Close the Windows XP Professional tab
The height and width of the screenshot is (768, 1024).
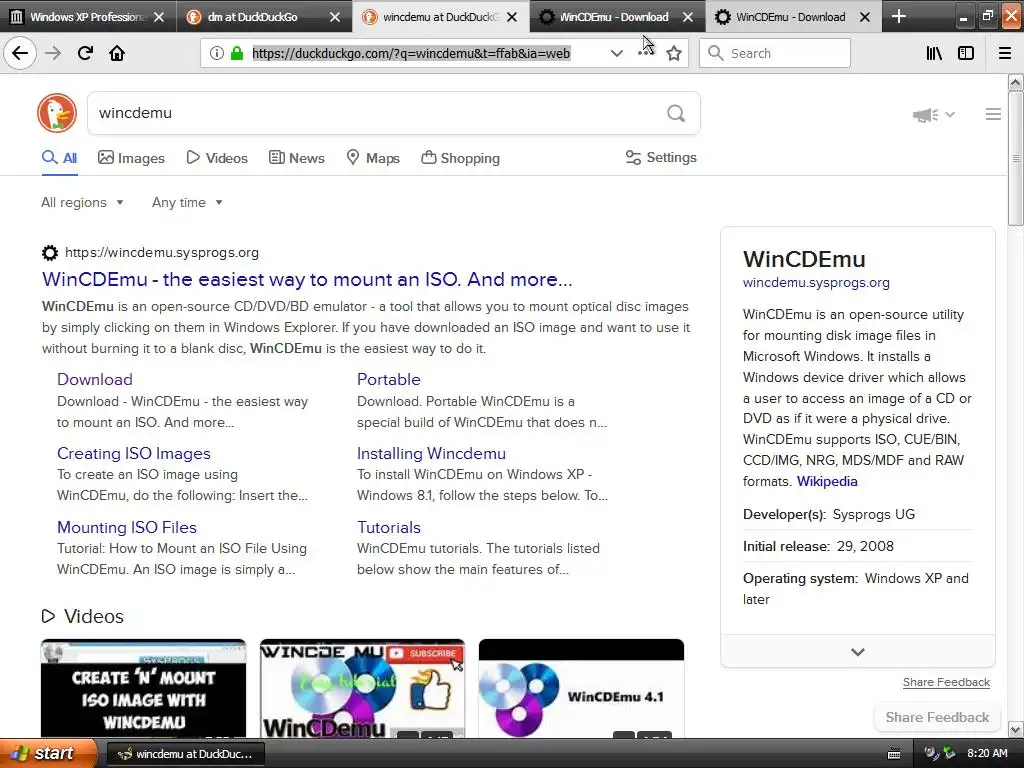point(159,17)
